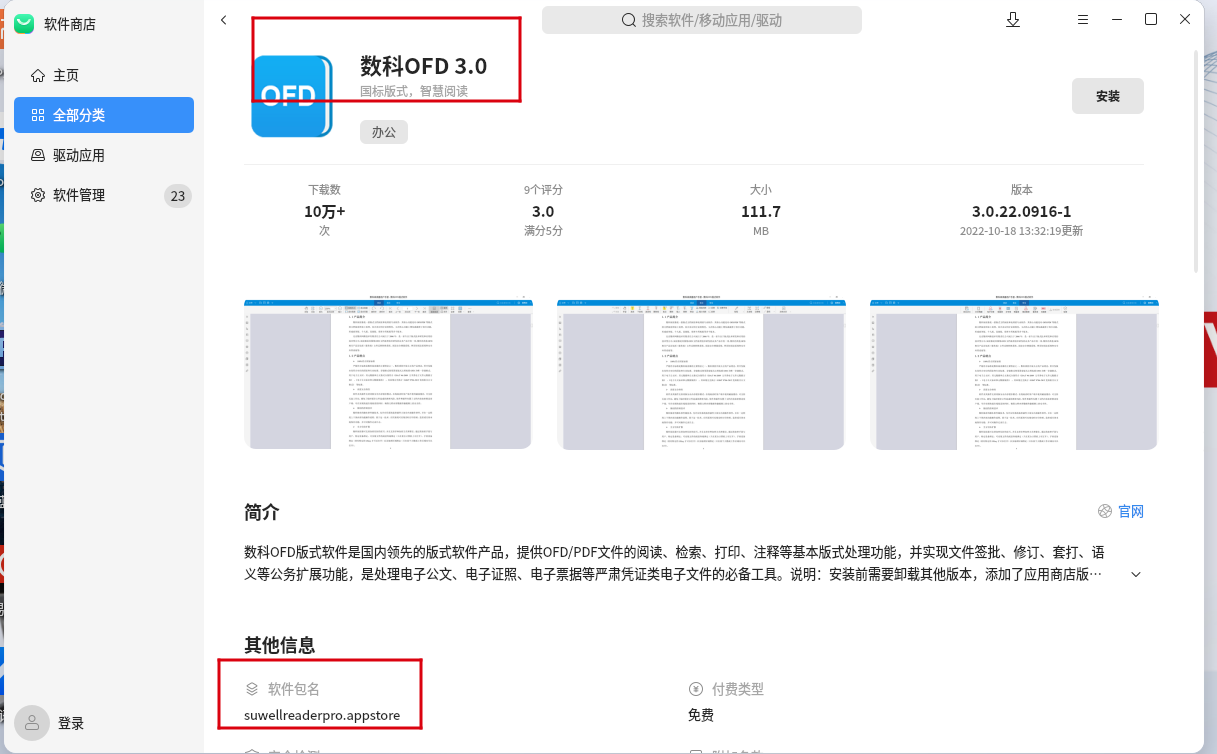The height and width of the screenshot is (754, 1217).
Task: Click the software store logo icon
Action: tap(24, 24)
